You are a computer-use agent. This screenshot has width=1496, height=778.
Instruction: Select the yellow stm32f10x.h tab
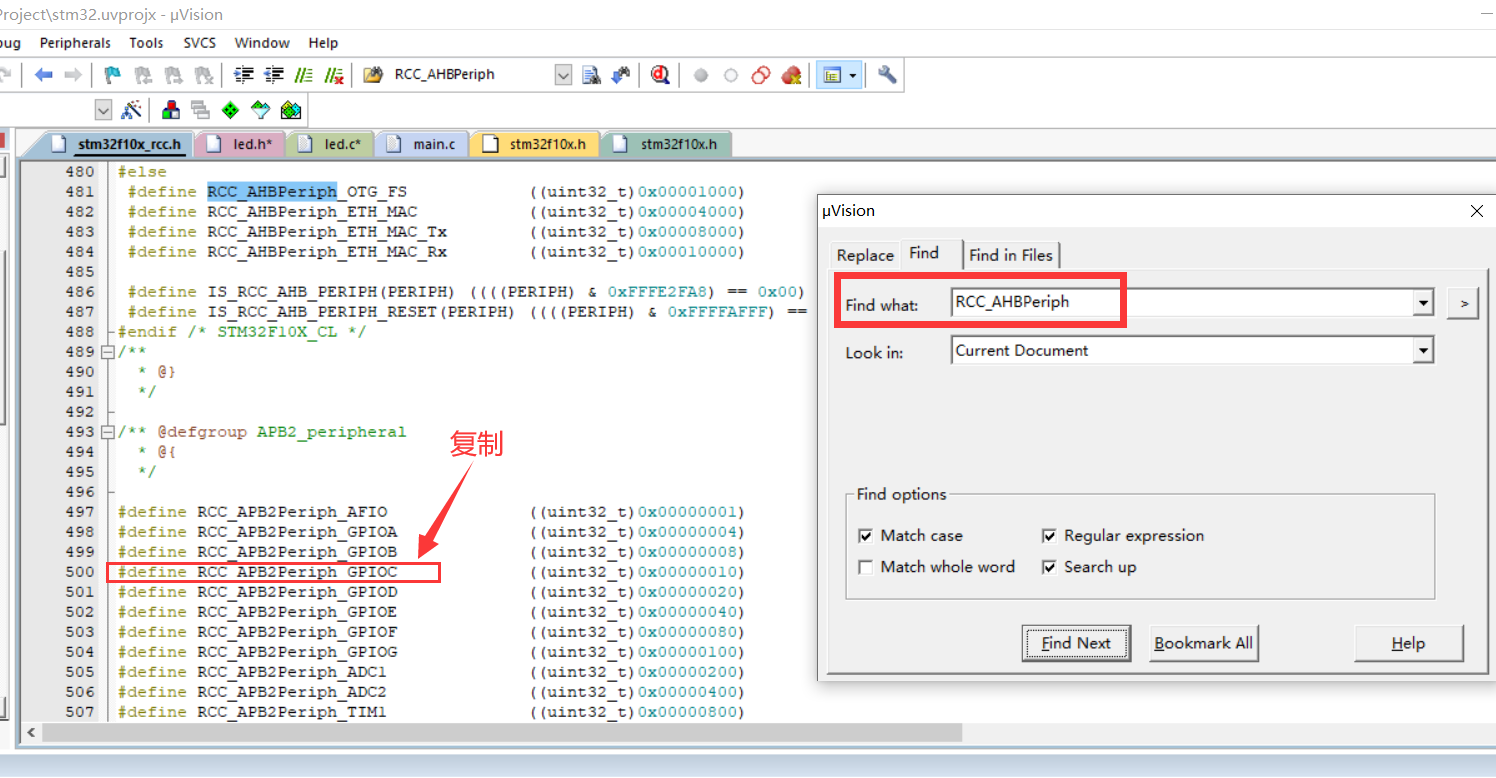538,144
